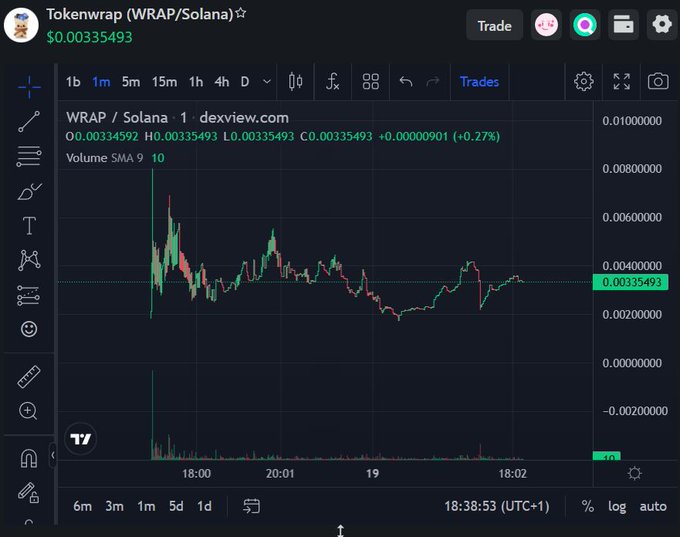Click the green $0.00335493 header price
Image resolution: width=680 pixels, height=537 pixels.
[x=89, y=37]
